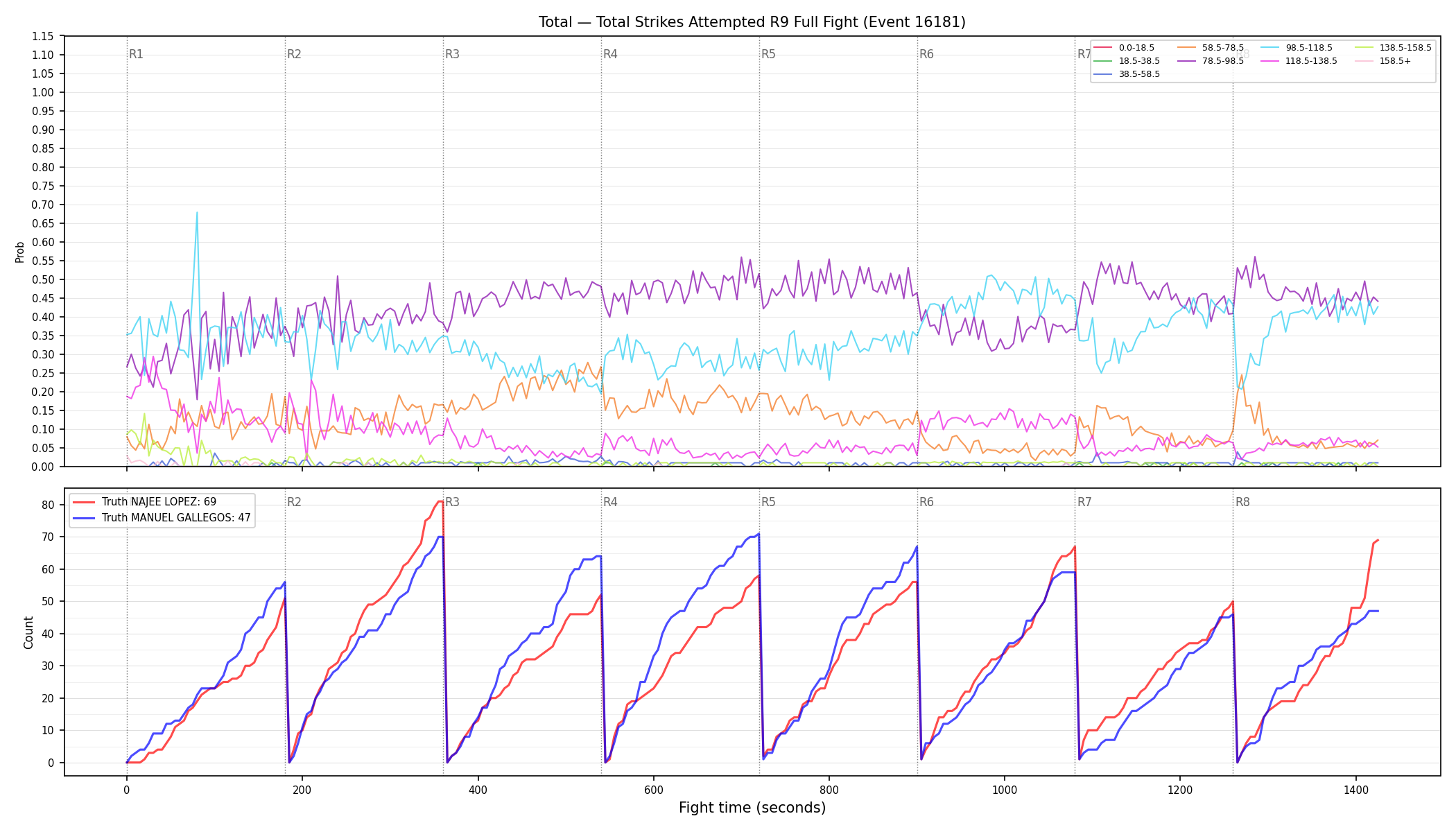The width and height of the screenshot is (1456, 832).
Task: Click the R5 round label in the count plot
Action: click(768, 502)
